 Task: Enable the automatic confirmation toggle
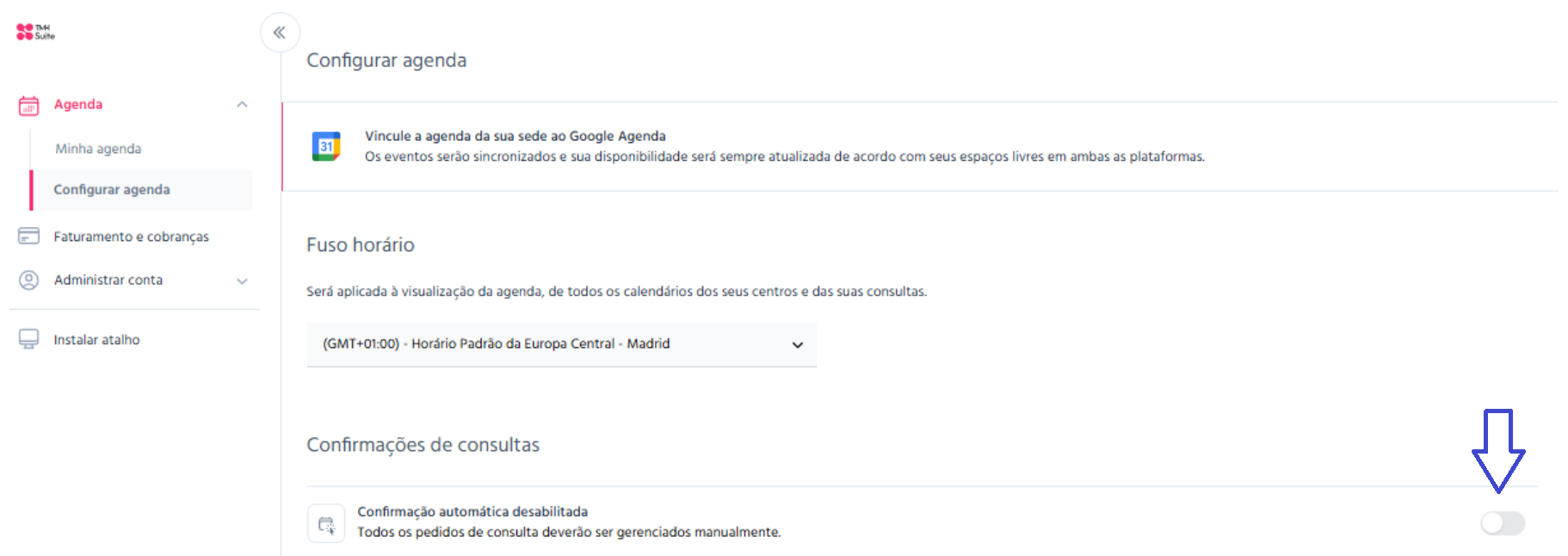pos(1503,522)
